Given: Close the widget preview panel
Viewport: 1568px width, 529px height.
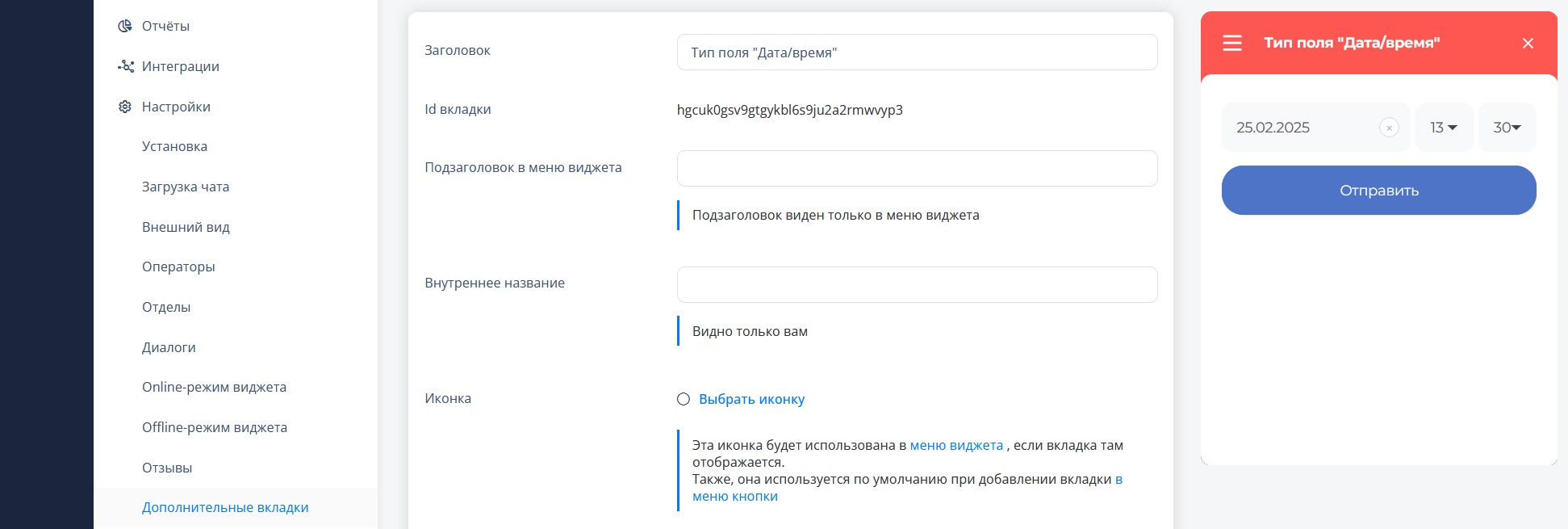Looking at the screenshot, I should (x=1528, y=44).
